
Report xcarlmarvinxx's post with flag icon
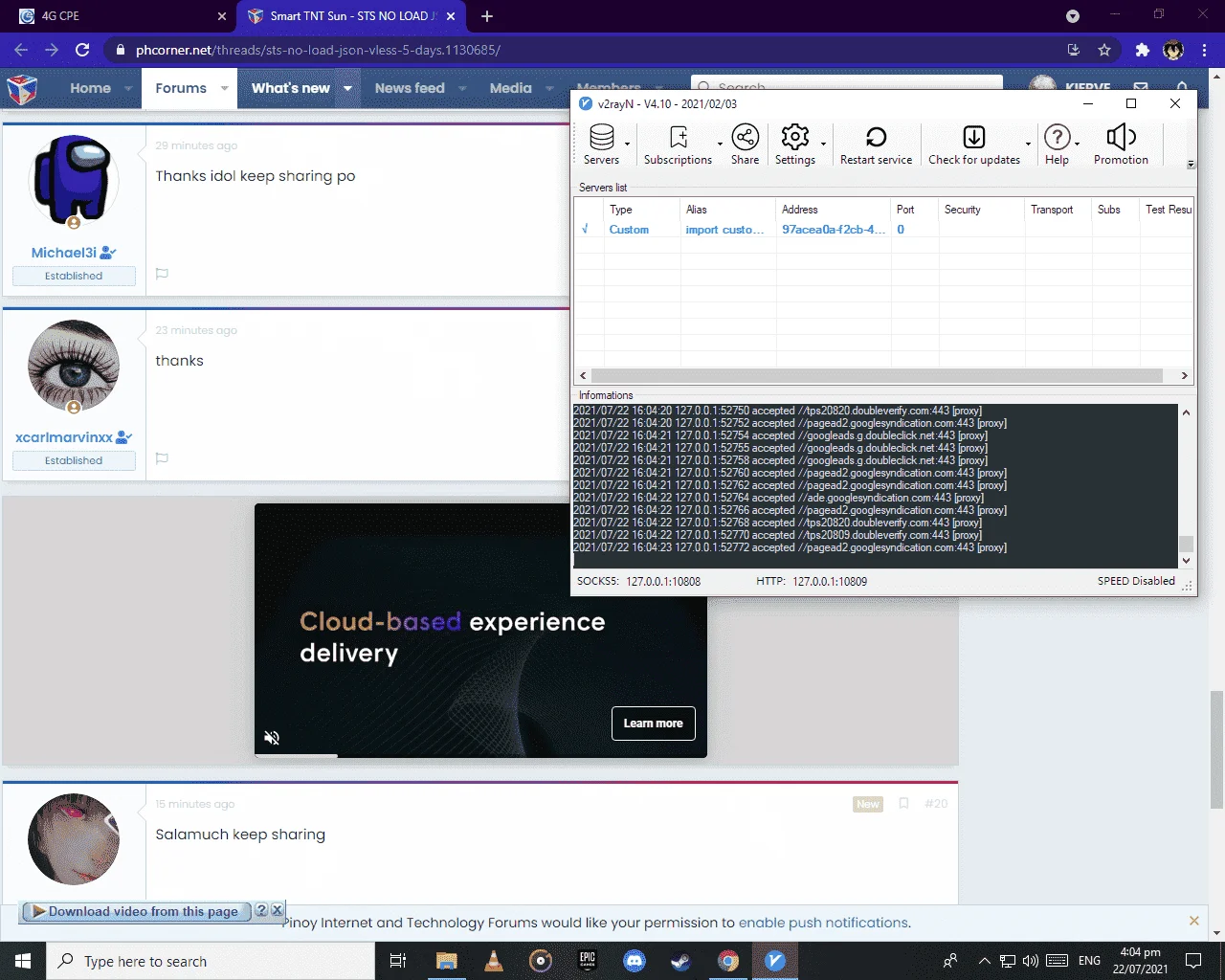click(x=162, y=458)
